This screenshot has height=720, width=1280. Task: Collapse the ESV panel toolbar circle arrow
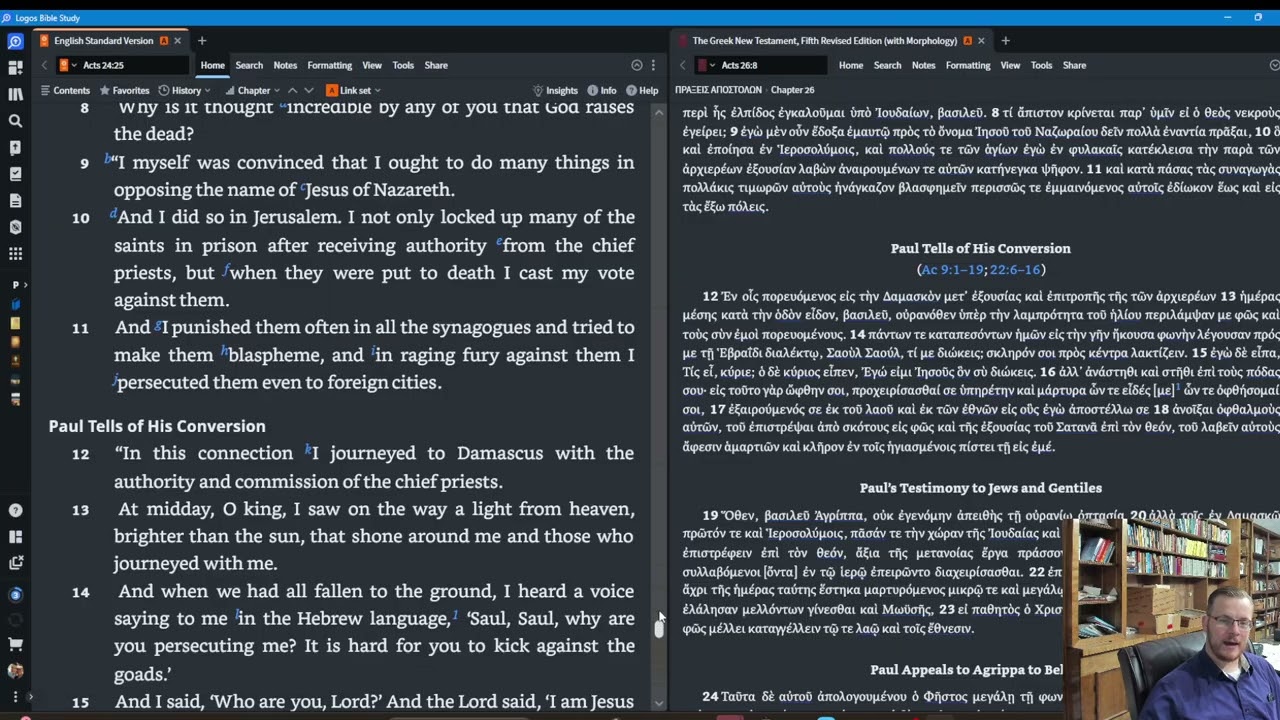tap(637, 65)
